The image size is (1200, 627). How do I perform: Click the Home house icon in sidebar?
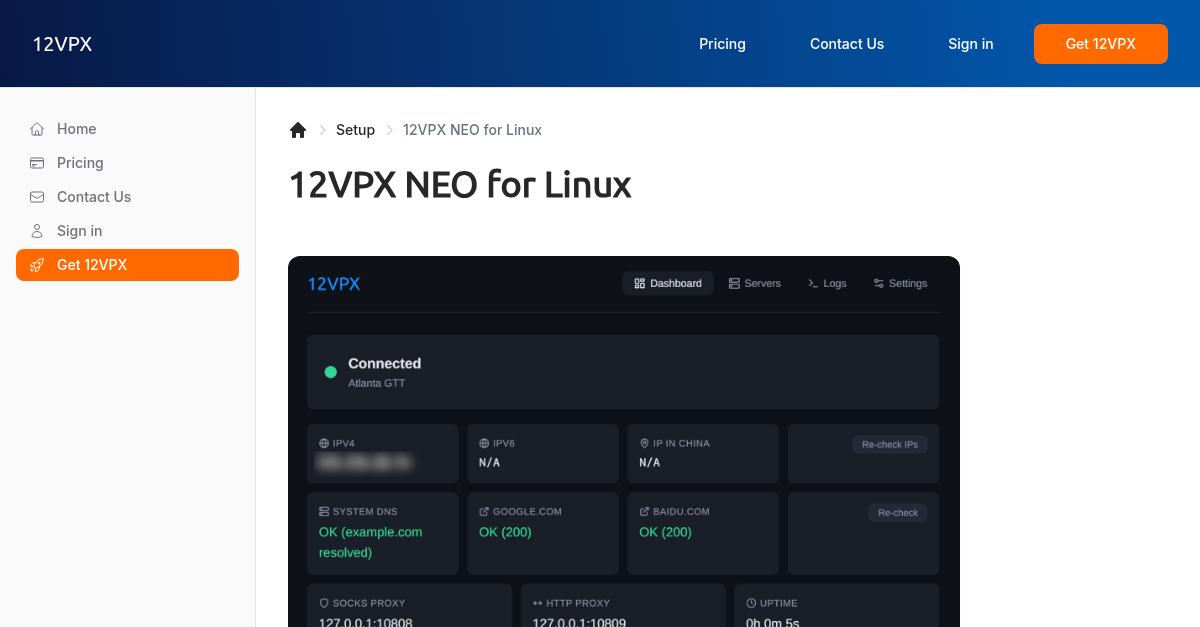pos(37,129)
